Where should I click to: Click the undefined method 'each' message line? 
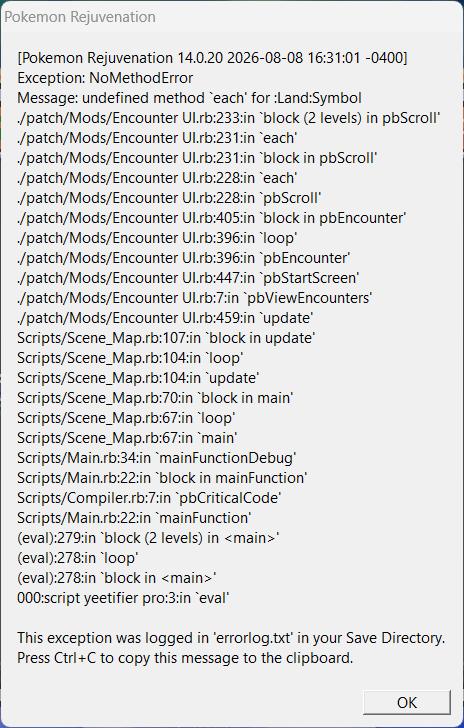click(189, 98)
